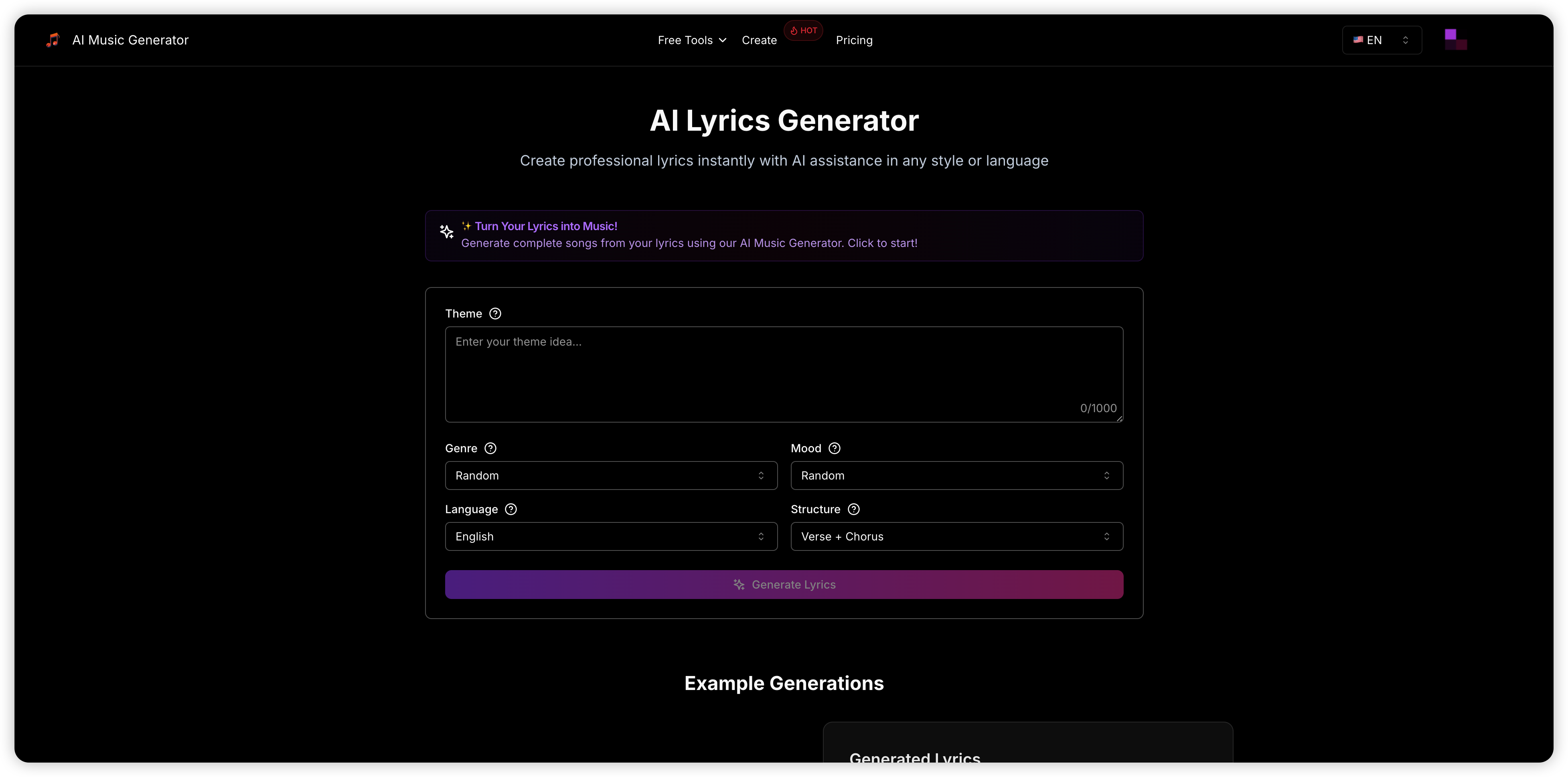Click the purple avatar icon at top right
This screenshot has height=777, width=1568.
[x=1455, y=39]
